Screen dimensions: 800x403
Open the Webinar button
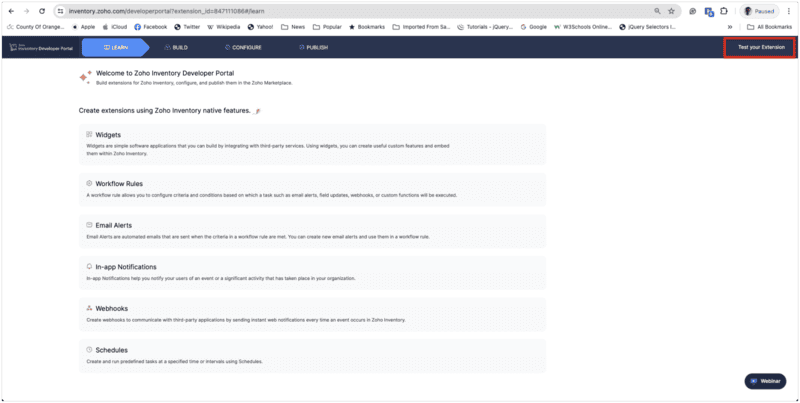[765, 381]
